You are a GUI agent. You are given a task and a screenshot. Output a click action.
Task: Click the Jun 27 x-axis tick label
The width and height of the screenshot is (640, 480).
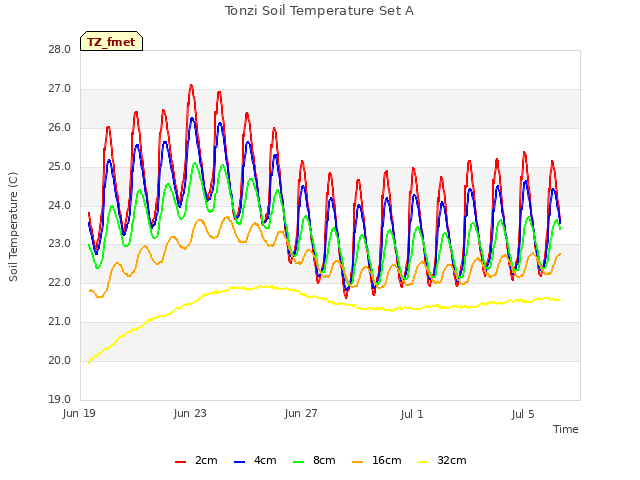click(x=301, y=413)
